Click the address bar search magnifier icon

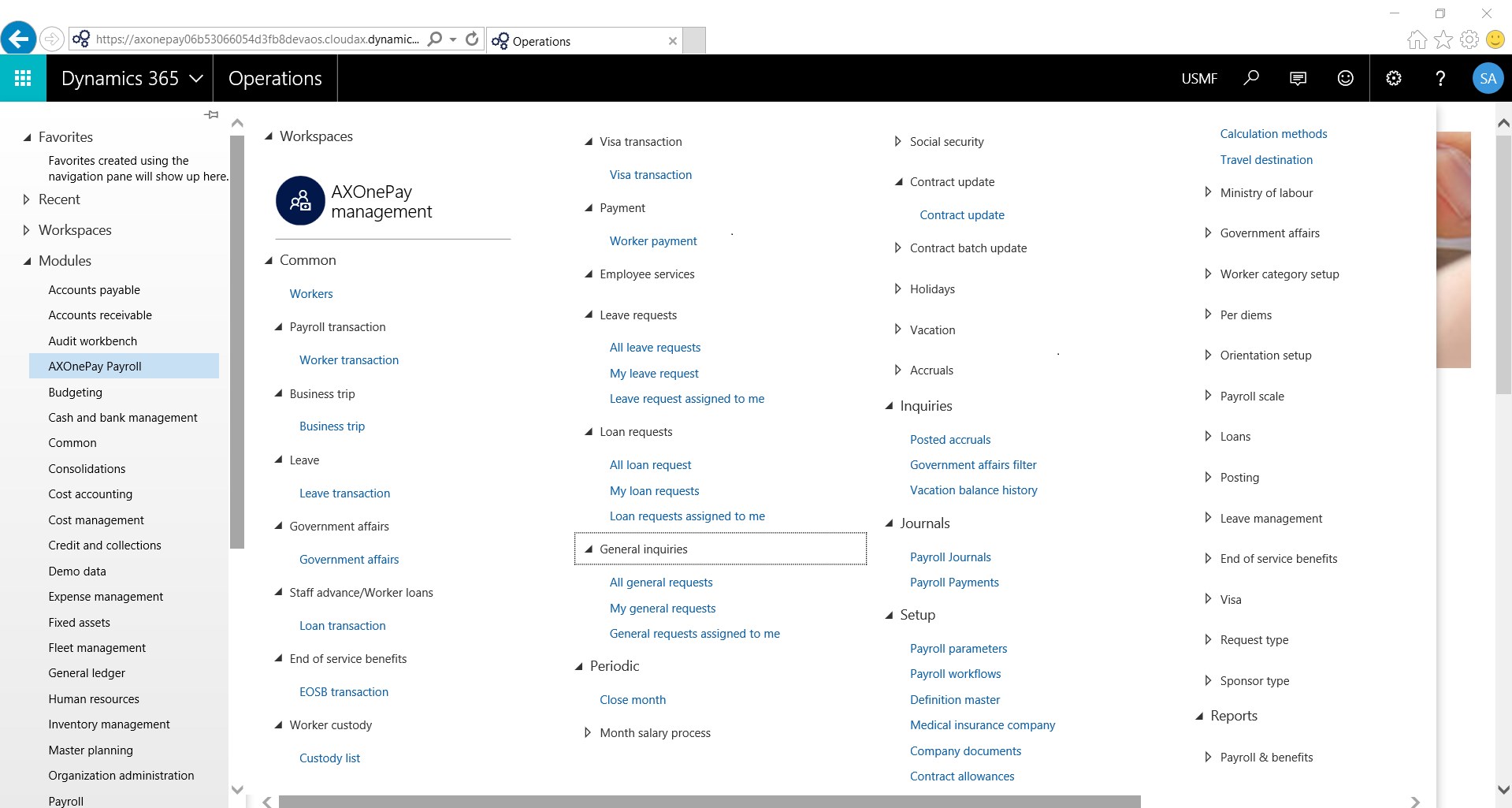434,39
